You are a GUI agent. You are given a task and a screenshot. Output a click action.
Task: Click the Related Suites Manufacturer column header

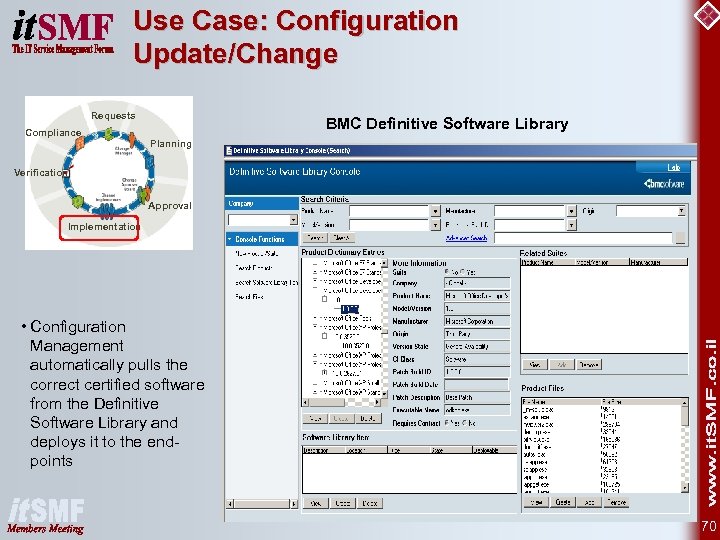[x=658, y=262]
